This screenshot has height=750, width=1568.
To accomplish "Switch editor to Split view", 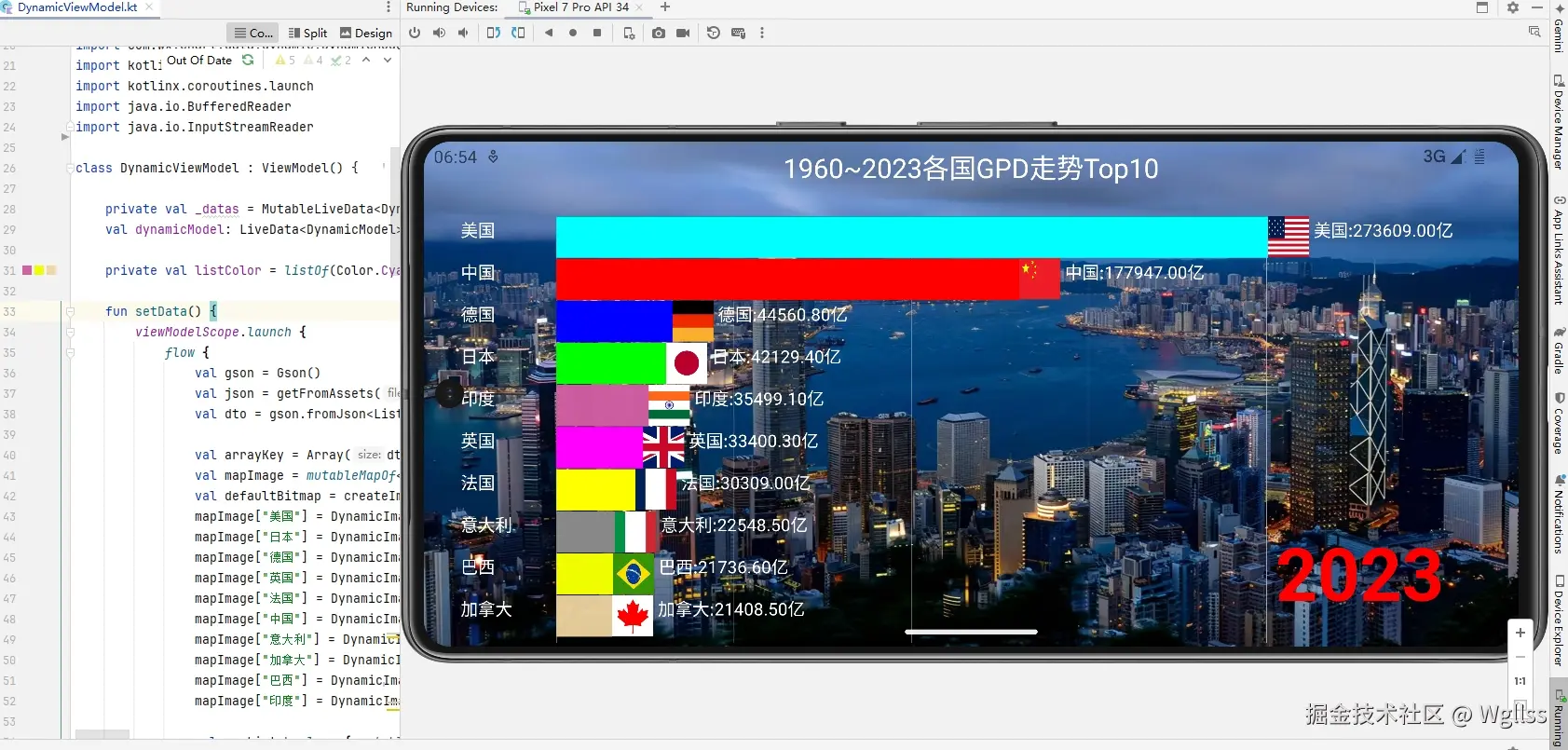I will (308, 33).
